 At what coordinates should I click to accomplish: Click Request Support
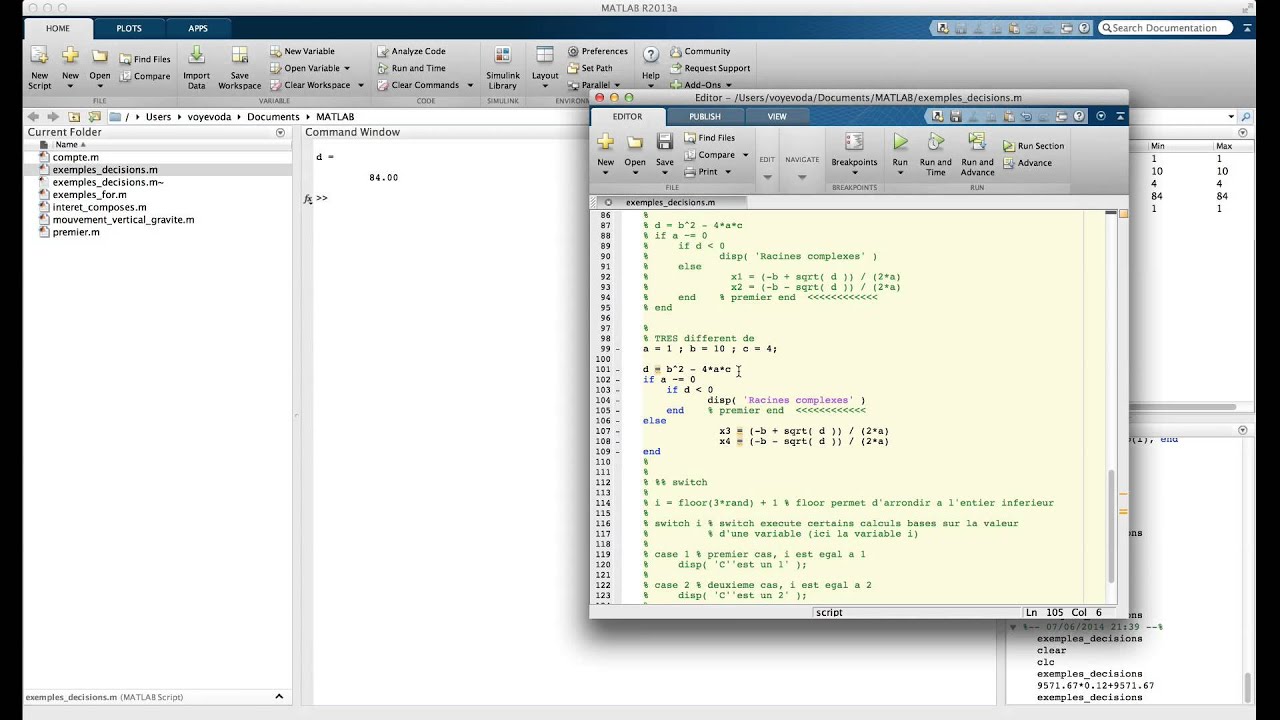[x=709, y=68]
